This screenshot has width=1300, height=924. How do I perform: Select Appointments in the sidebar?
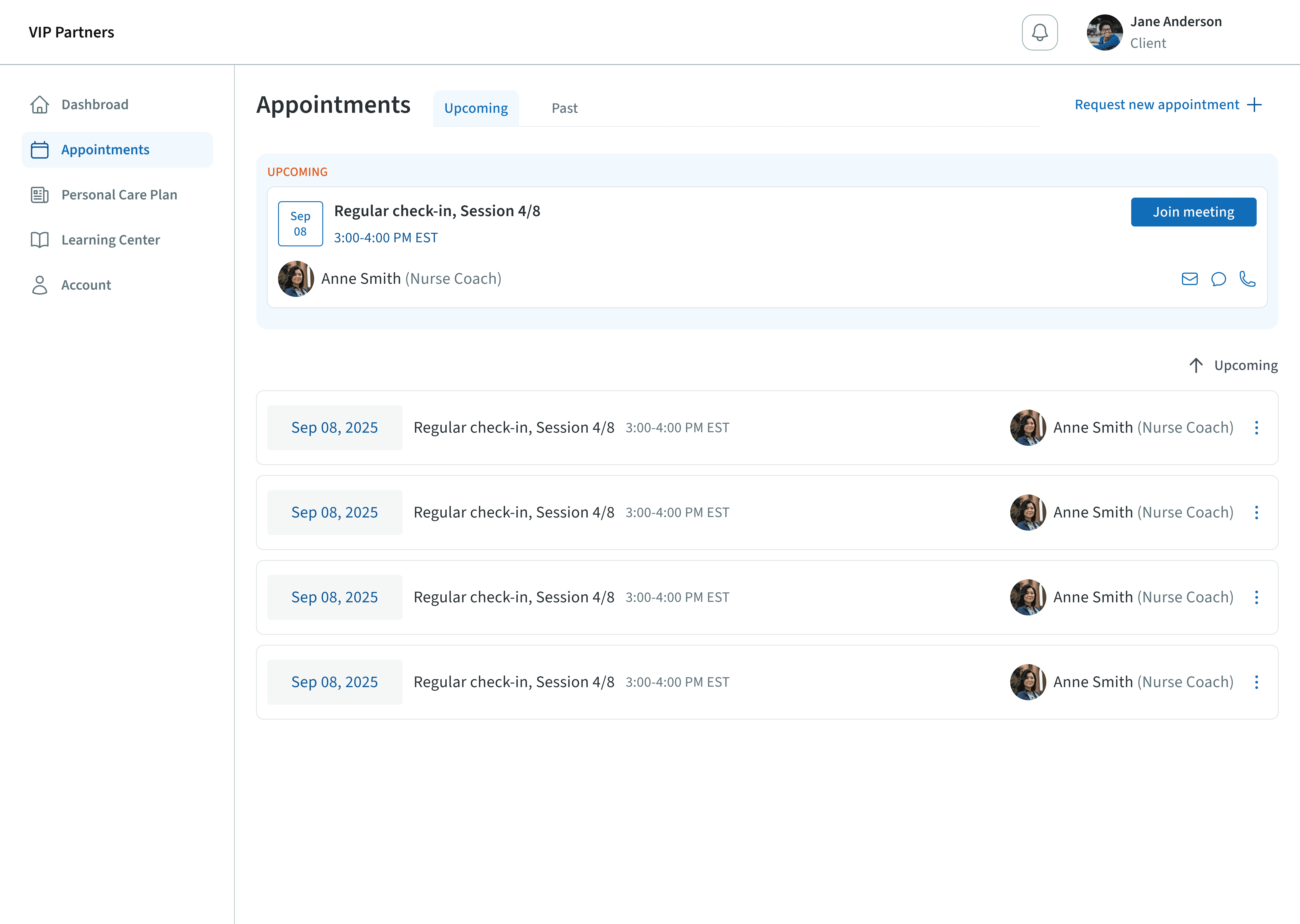[x=105, y=150]
